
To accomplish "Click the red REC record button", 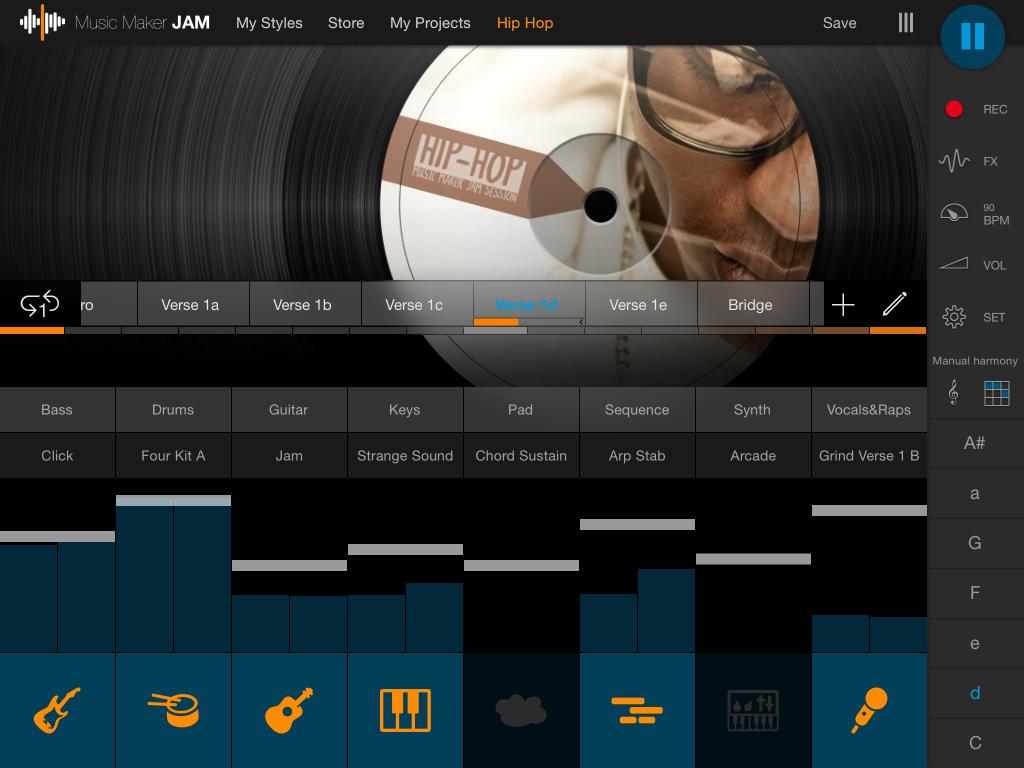I will (x=954, y=109).
